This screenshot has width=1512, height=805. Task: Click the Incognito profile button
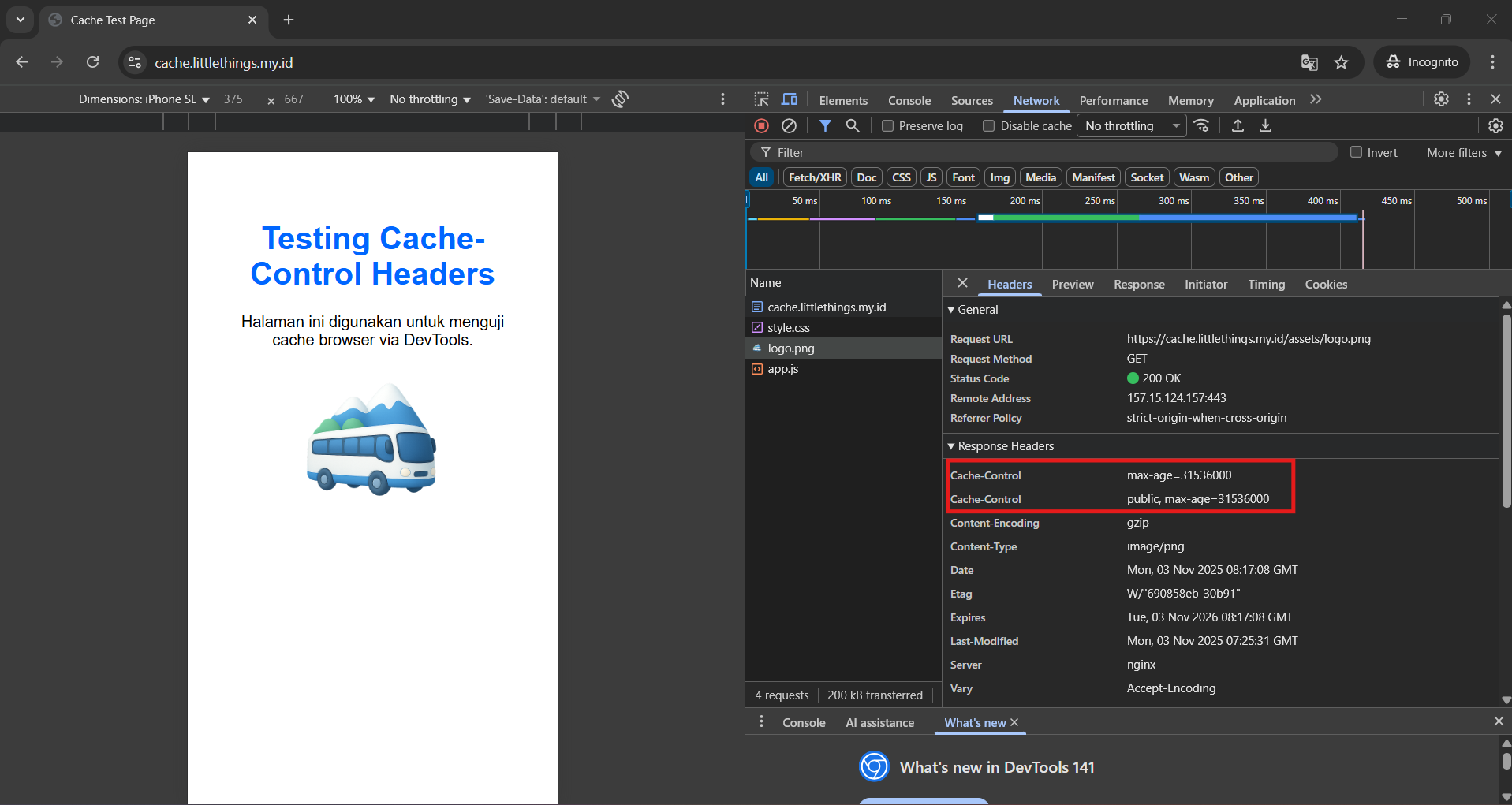[x=1422, y=62]
